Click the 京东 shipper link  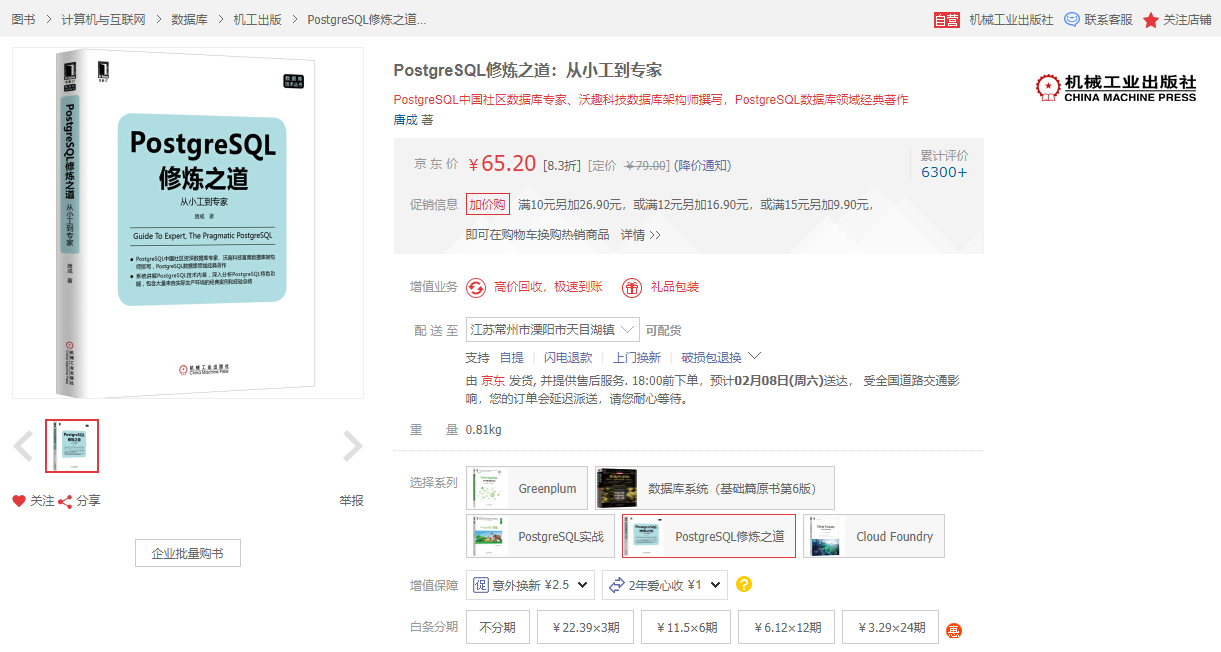(493, 380)
